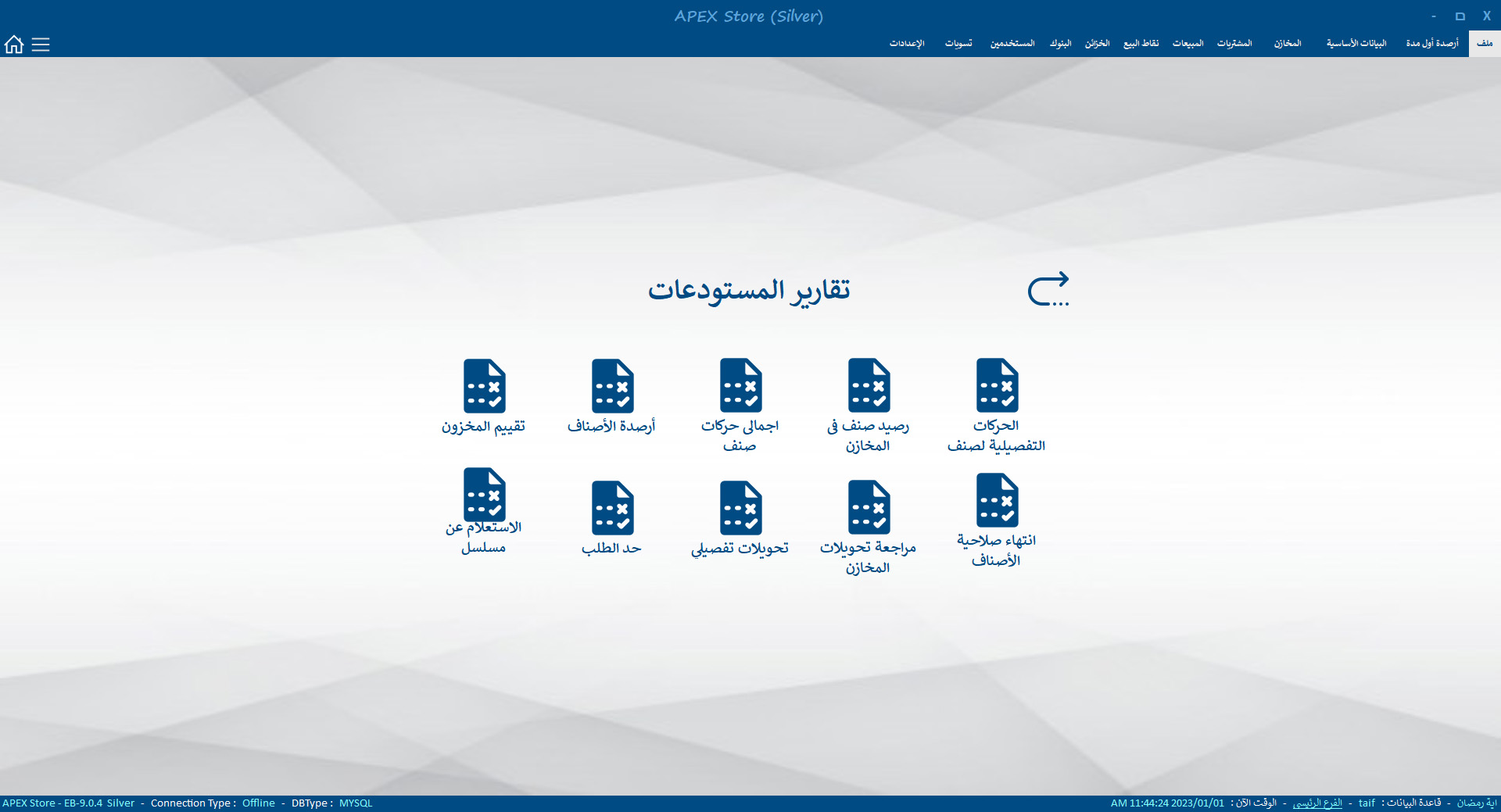The height and width of the screenshot is (812, 1501).
Task: Open the المخازن menu
Action: [x=1288, y=44]
